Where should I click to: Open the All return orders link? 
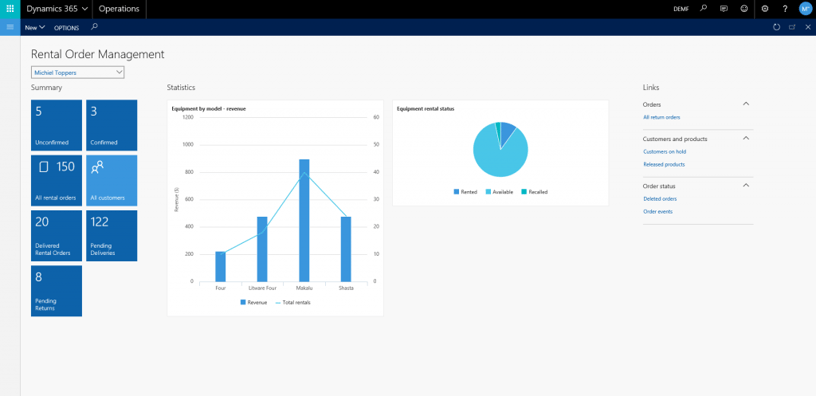(661, 118)
